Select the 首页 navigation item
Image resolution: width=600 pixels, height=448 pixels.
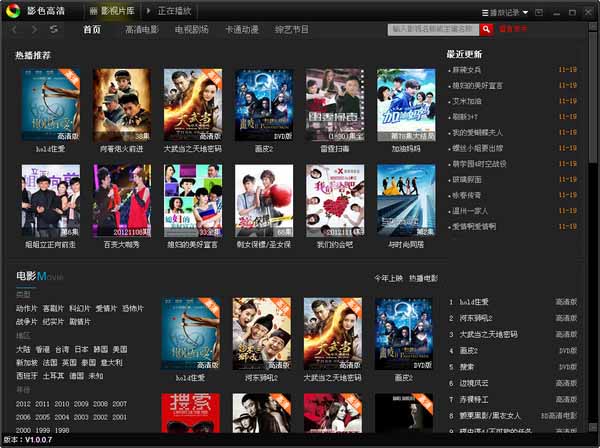92,29
